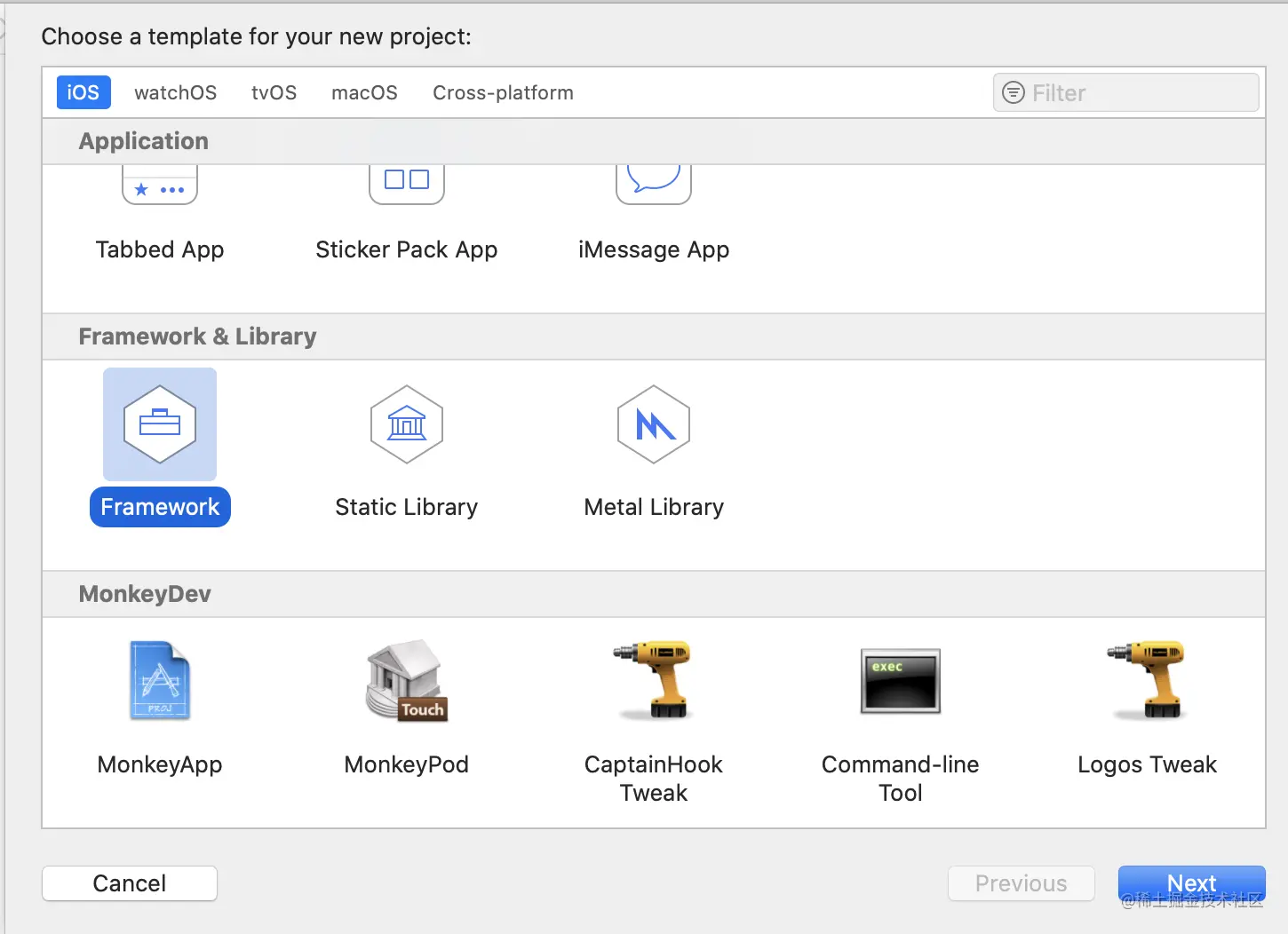This screenshot has width=1288, height=934.
Task: Switch to the watchOS tab
Action: (175, 92)
